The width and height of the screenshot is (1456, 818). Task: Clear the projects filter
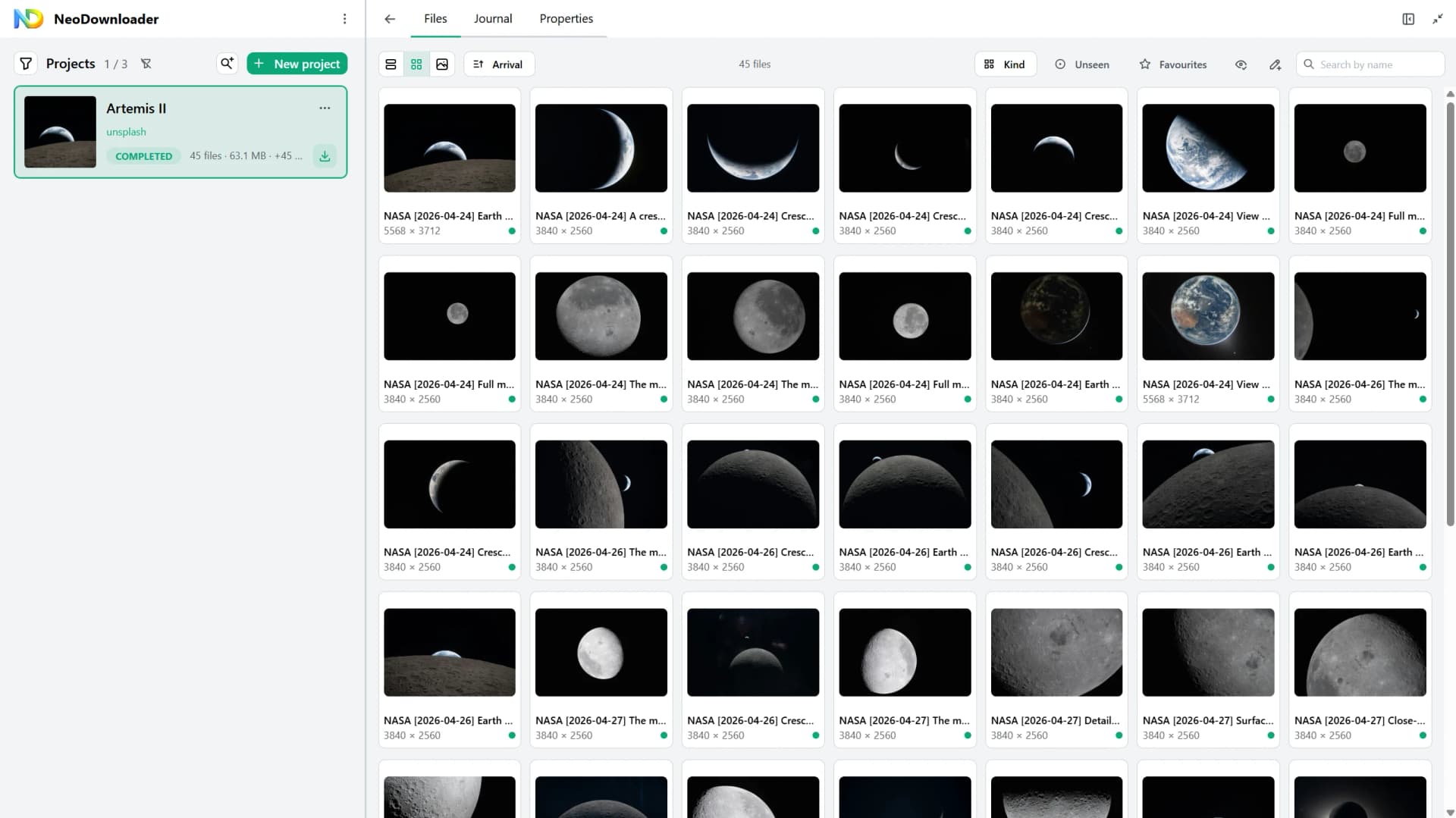146,64
